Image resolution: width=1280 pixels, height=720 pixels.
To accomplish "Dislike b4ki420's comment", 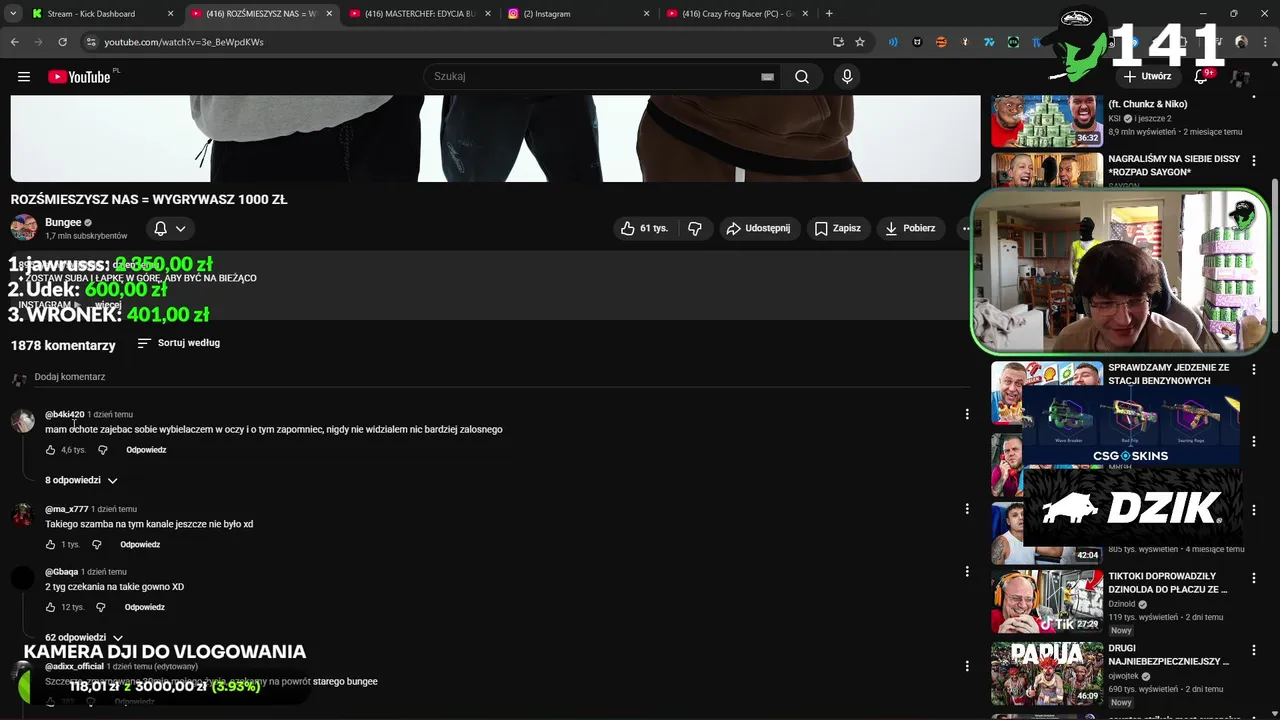I will point(102,450).
